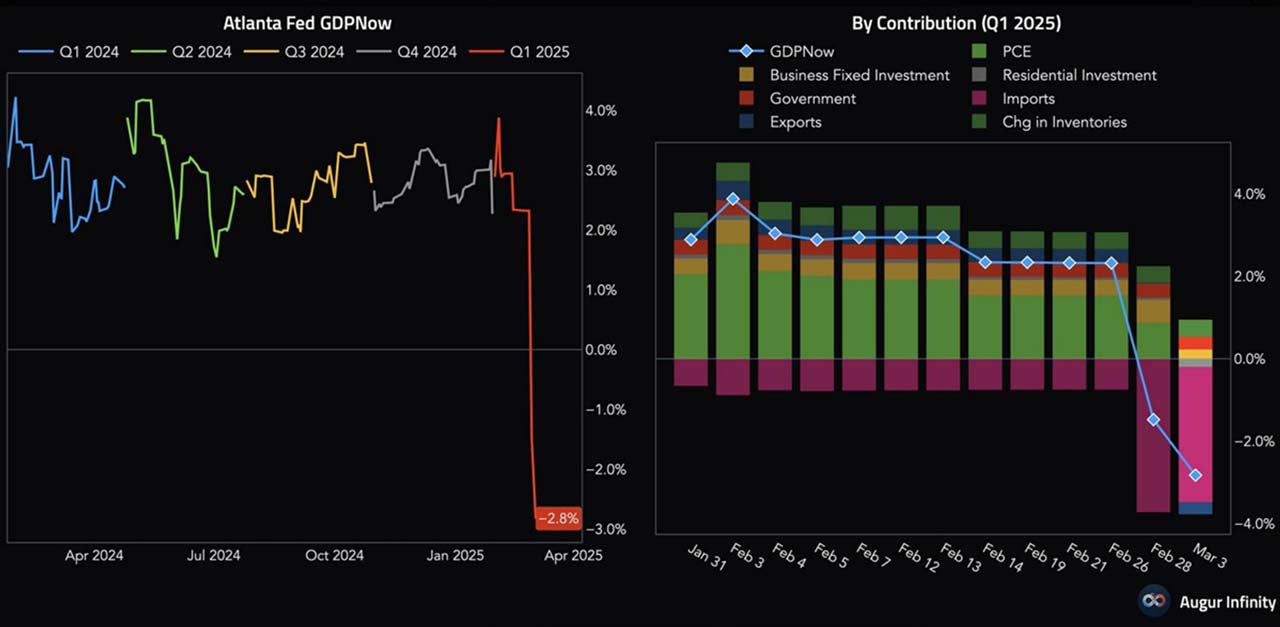Select the GDPNow marker for Mar 3
1280x627 pixels.
click(1195, 475)
